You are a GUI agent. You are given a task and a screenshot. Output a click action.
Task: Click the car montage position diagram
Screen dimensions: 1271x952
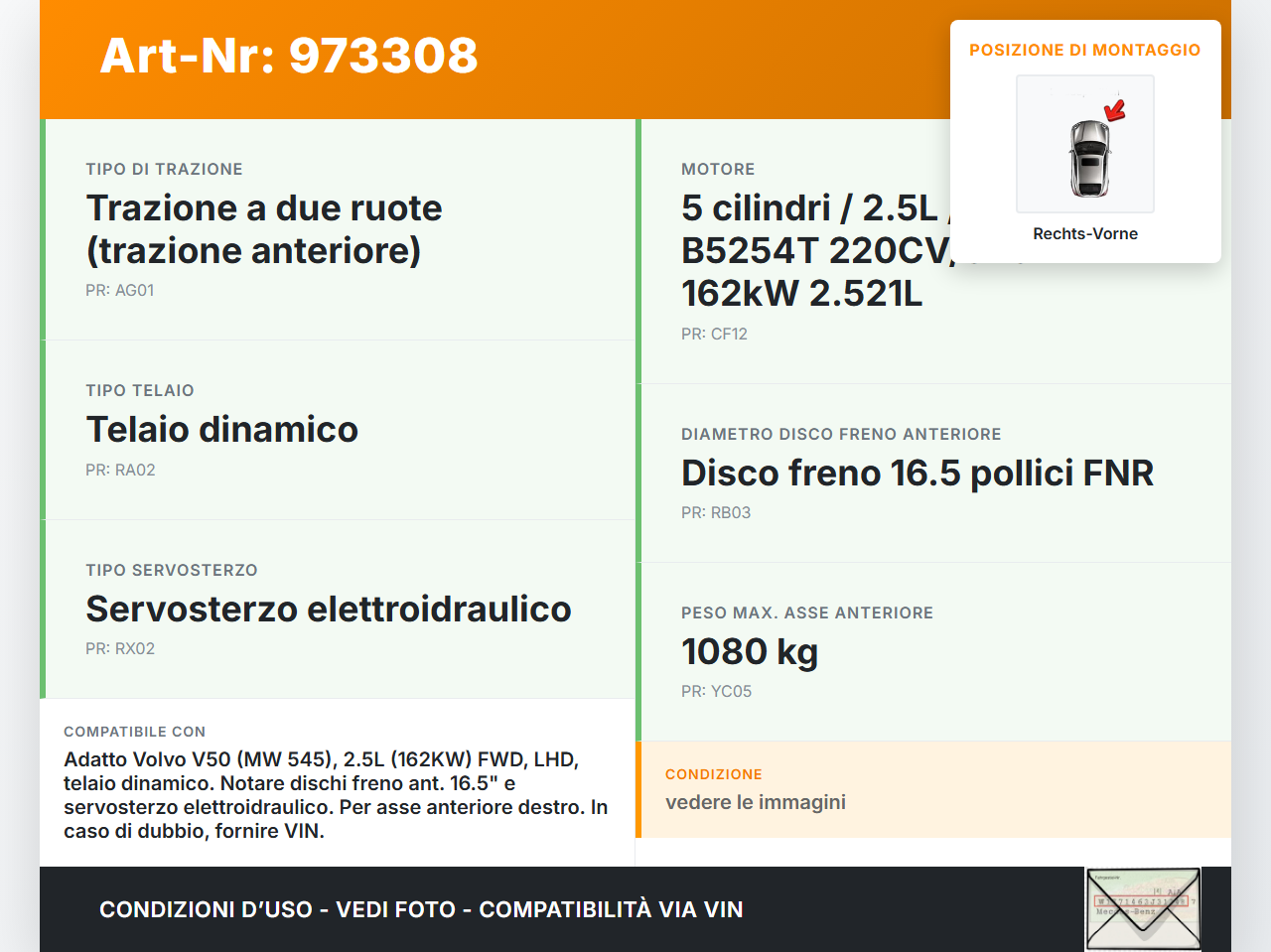(1084, 144)
